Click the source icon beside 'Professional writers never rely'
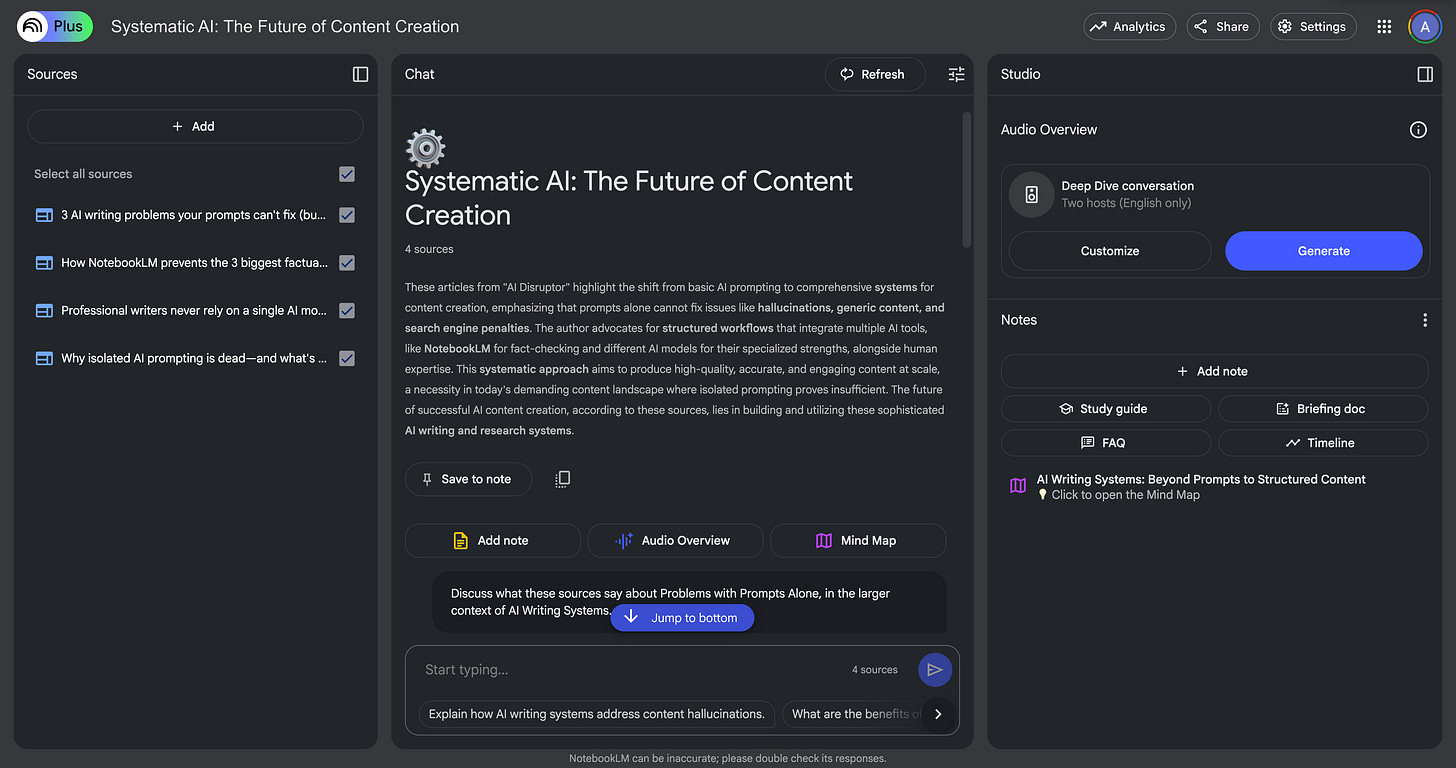Image resolution: width=1456 pixels, height=768 pixels. pos(44,311)
